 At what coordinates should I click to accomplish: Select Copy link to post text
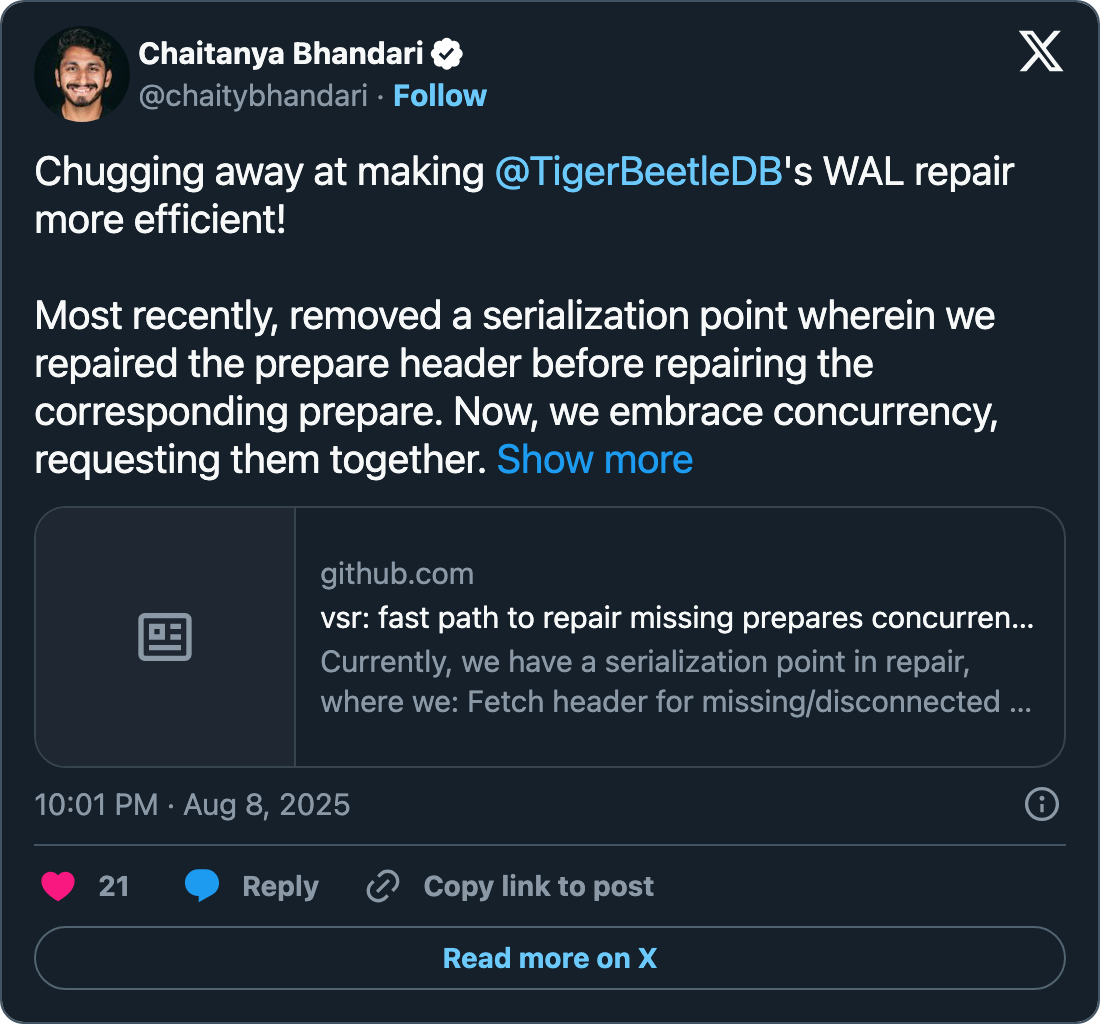point(538,886)
